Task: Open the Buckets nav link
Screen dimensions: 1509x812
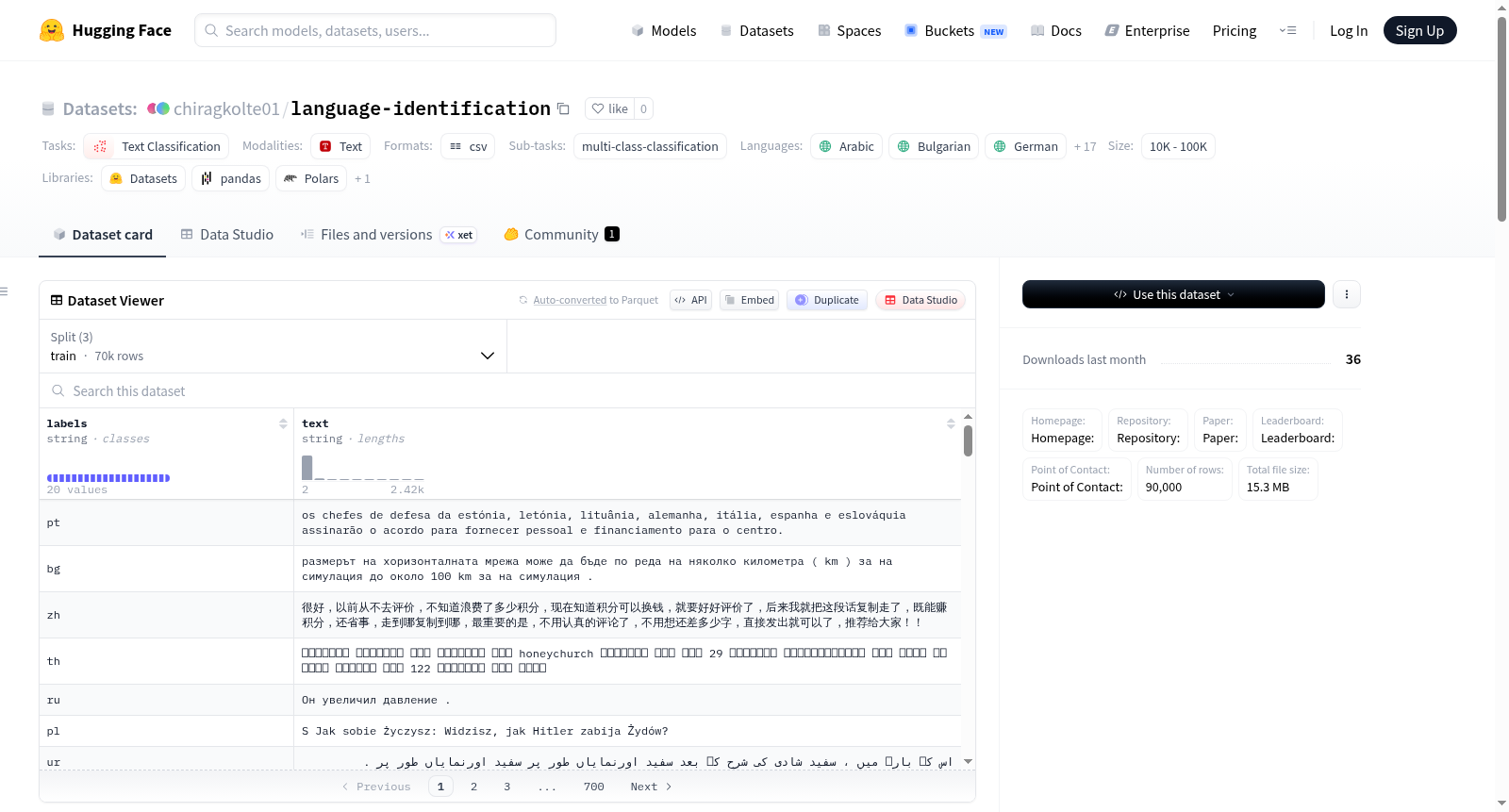Action: click(954, 31)
